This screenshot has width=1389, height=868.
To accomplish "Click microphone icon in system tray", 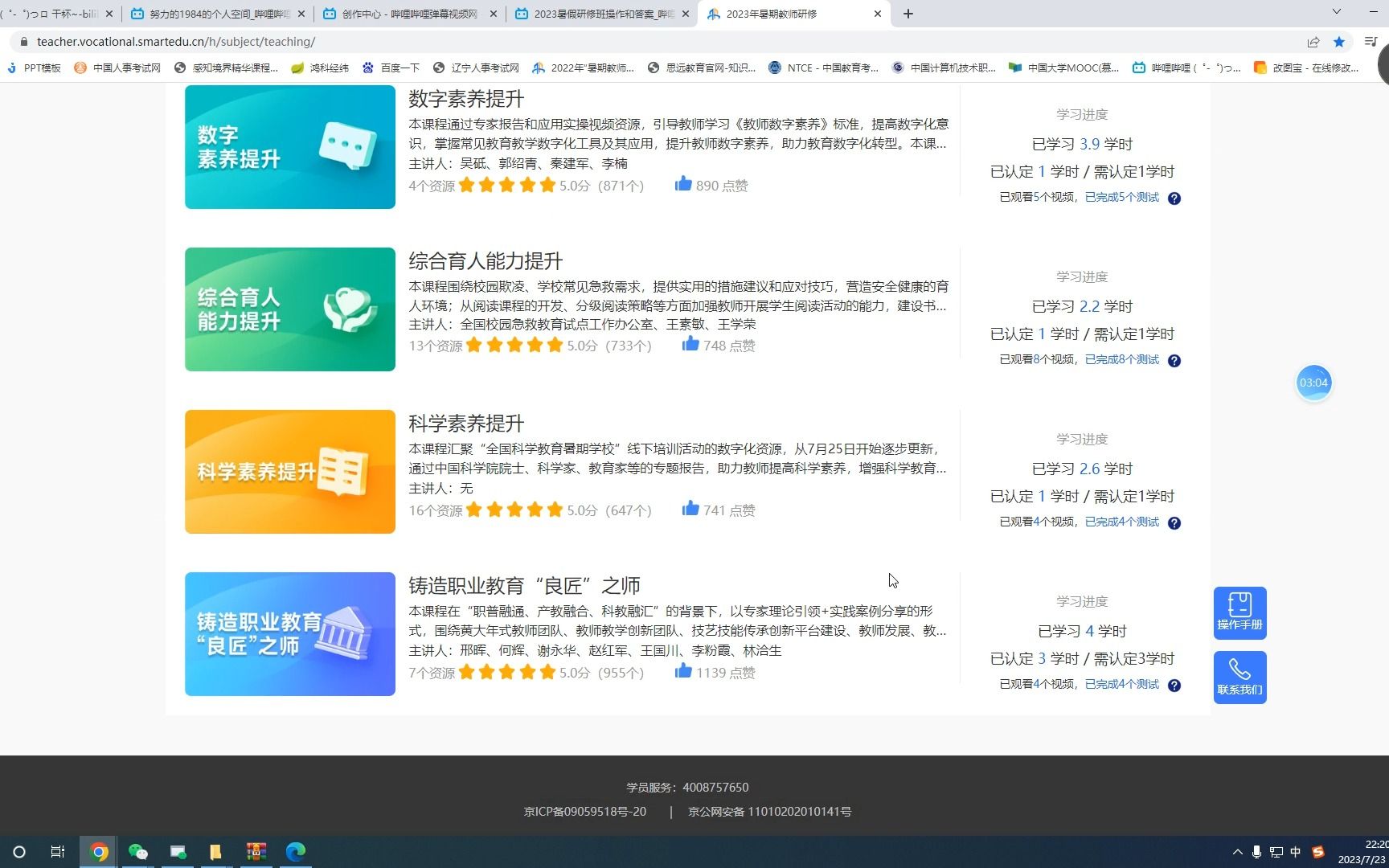I will click(1256, 852).
